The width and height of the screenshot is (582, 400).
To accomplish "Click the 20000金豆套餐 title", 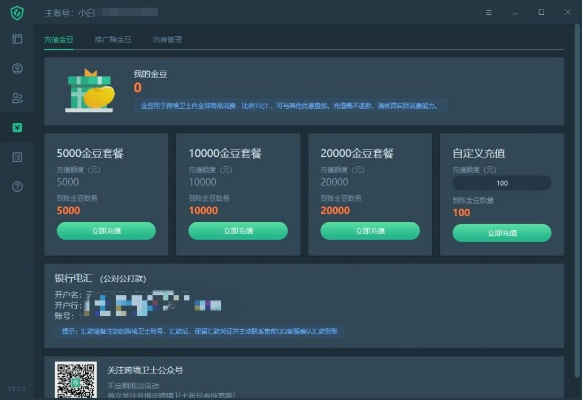I will click(357, 153).
